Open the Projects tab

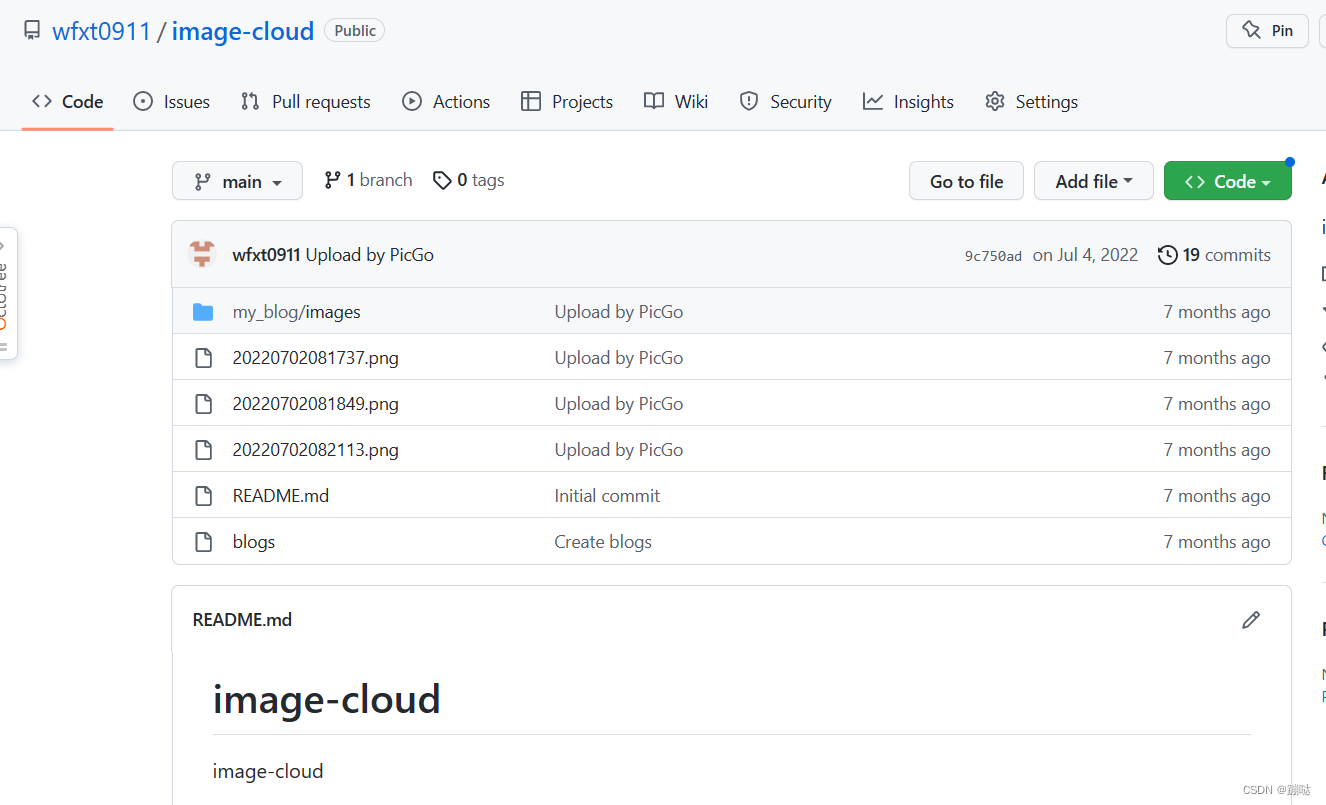click(567, 101)
